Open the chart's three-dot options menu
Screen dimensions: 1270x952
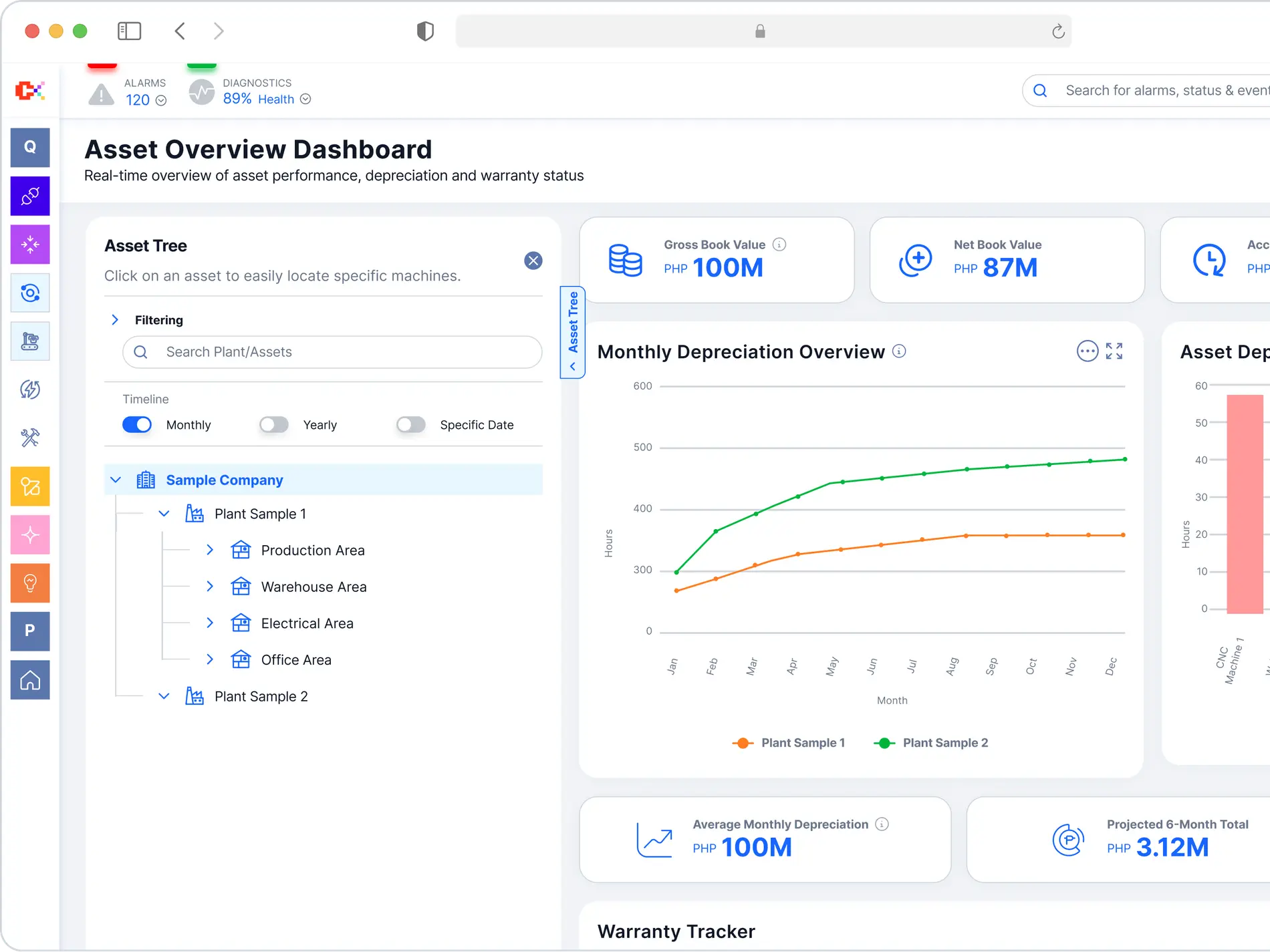pyautogui.click(x=1088, y=351)
